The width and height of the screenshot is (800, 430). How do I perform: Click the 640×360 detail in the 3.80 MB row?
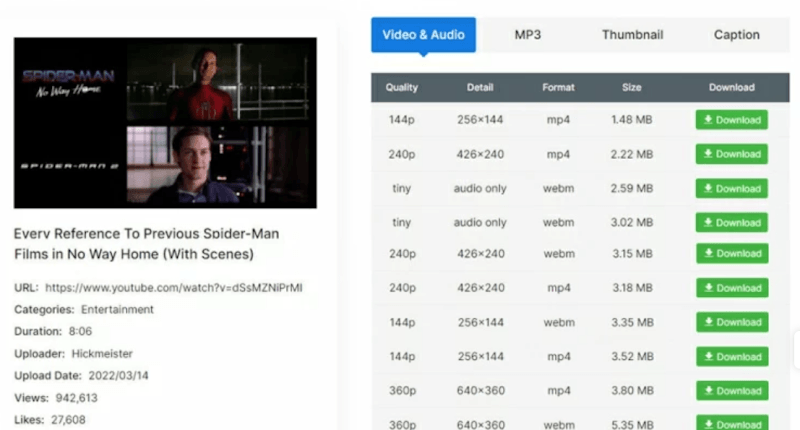click(x=481, y=391)
